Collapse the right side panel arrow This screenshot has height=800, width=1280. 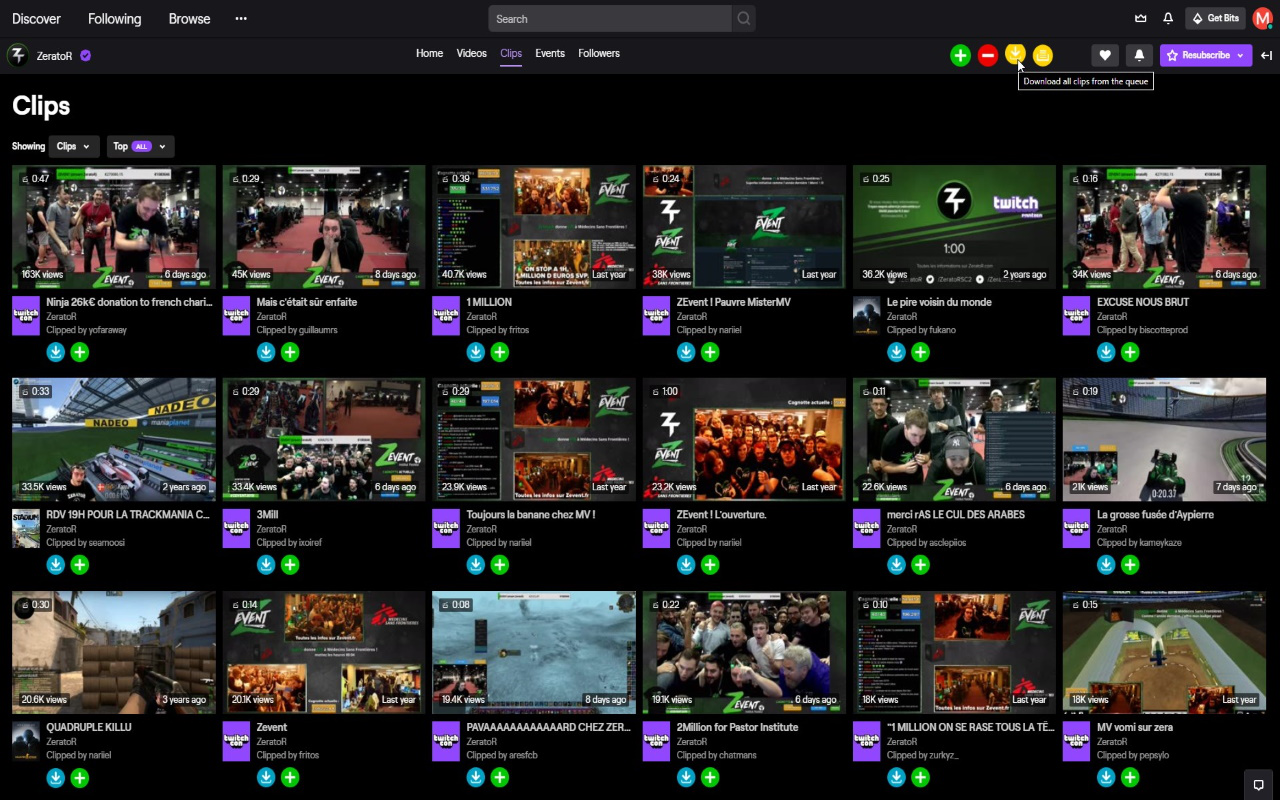[x=1266, y=56]
